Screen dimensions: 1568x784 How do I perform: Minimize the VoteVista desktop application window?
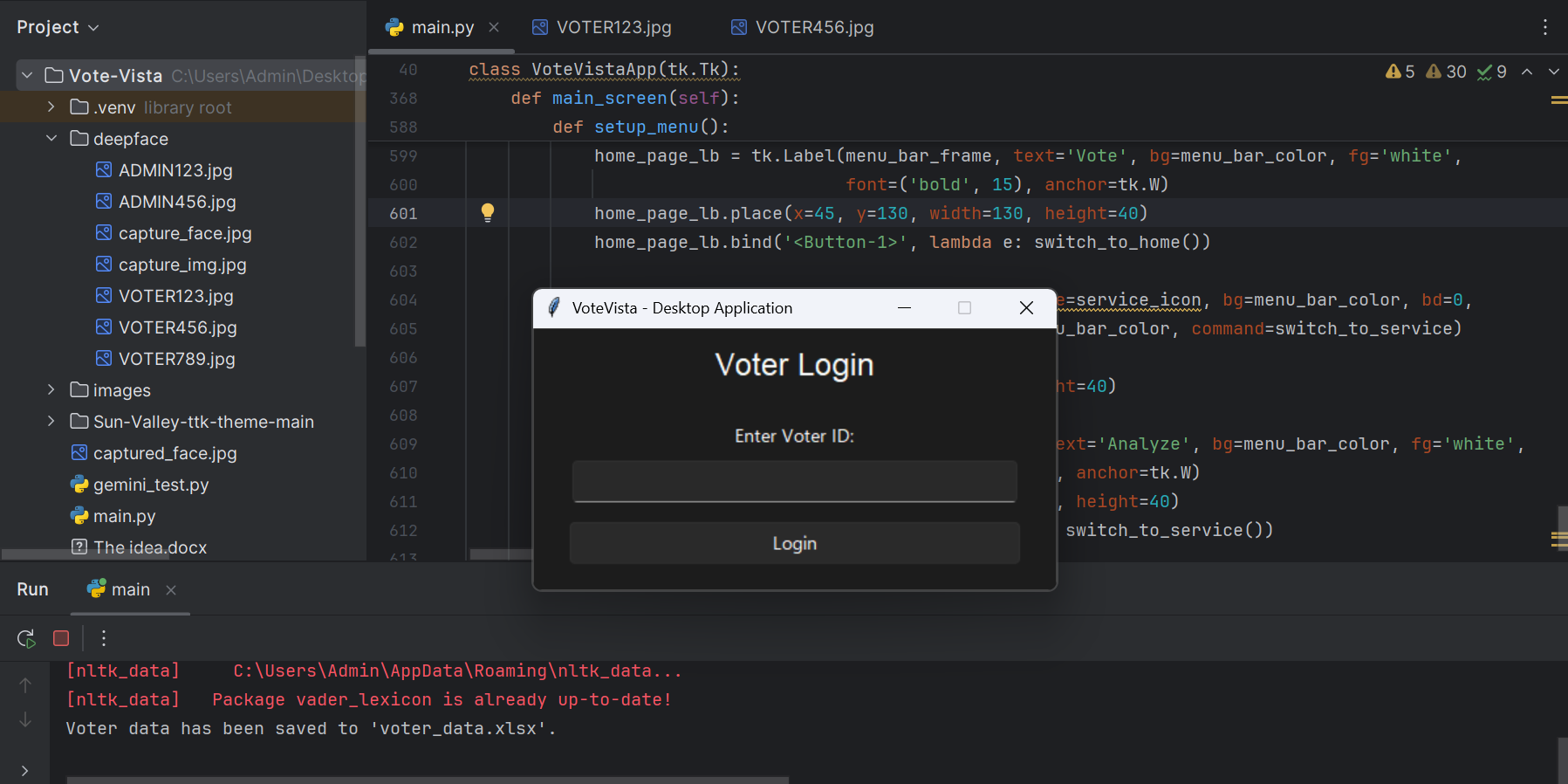click(x=904, y=307)
